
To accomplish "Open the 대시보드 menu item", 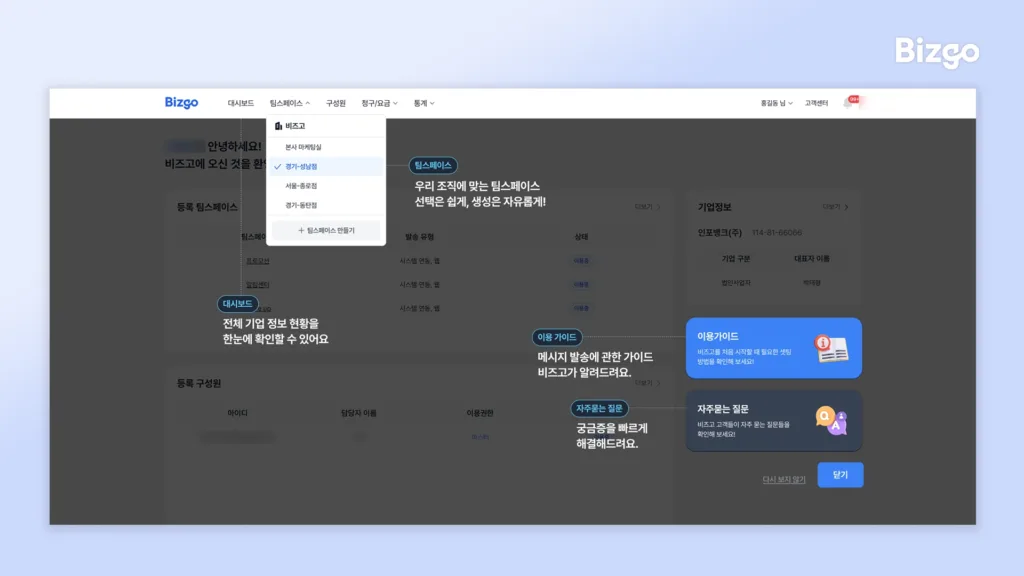I will coord(240,103).
